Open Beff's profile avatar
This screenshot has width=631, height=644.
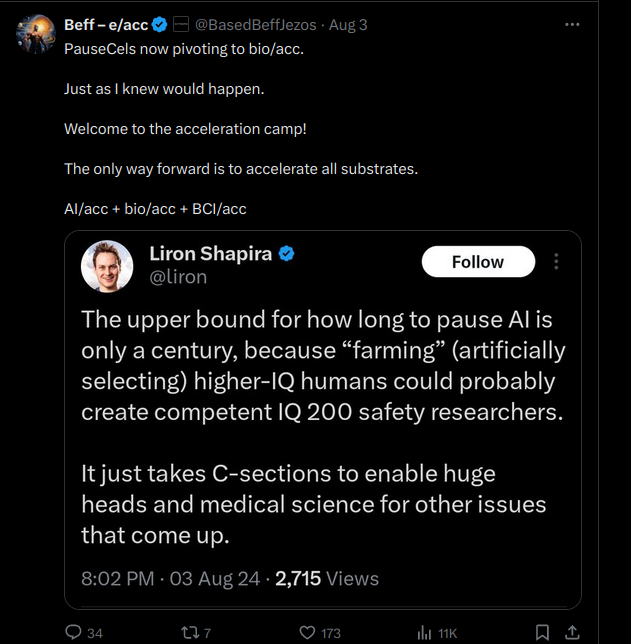point(36,33)
